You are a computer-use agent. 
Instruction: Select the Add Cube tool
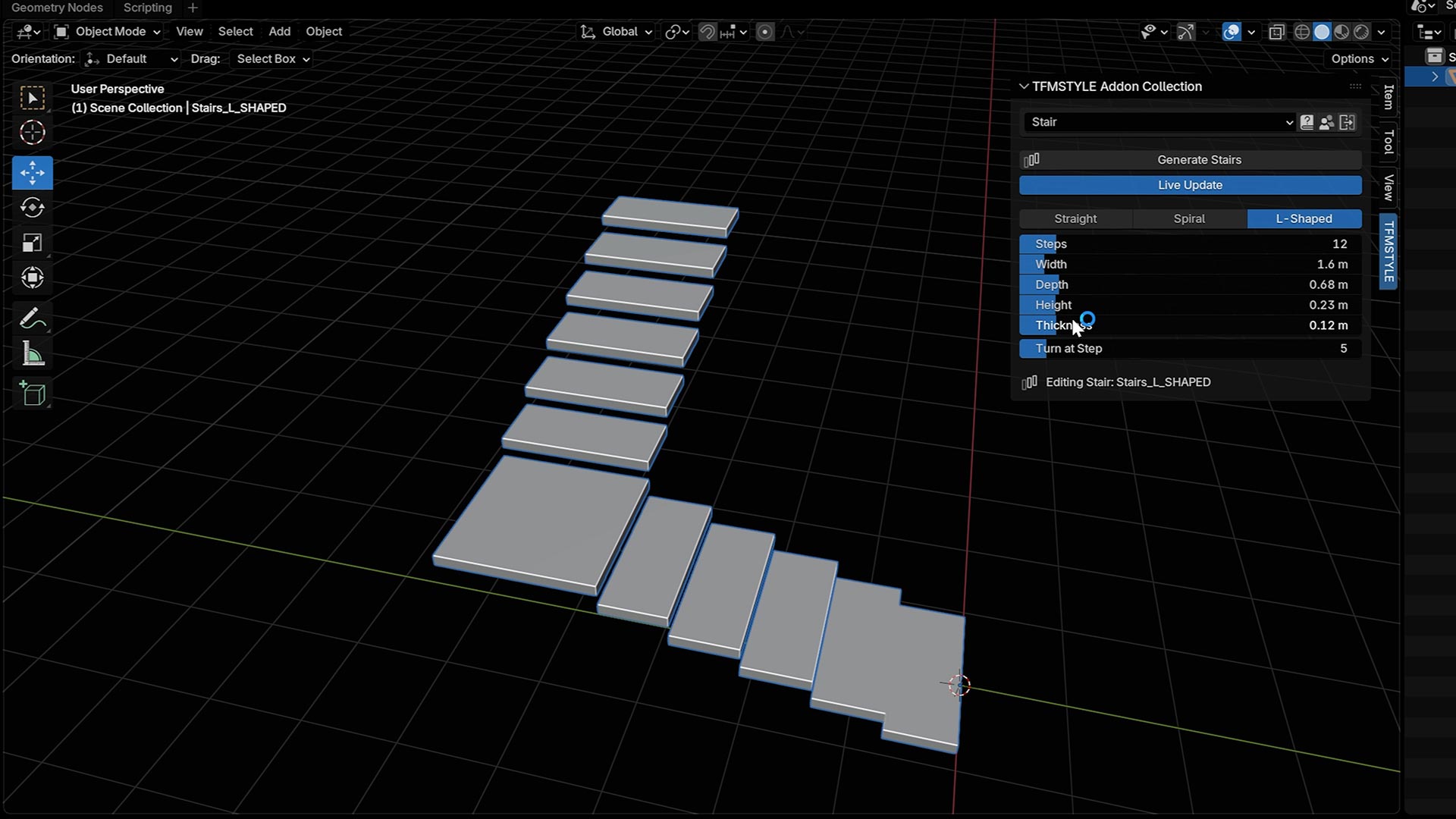click(x=32, y=394)
